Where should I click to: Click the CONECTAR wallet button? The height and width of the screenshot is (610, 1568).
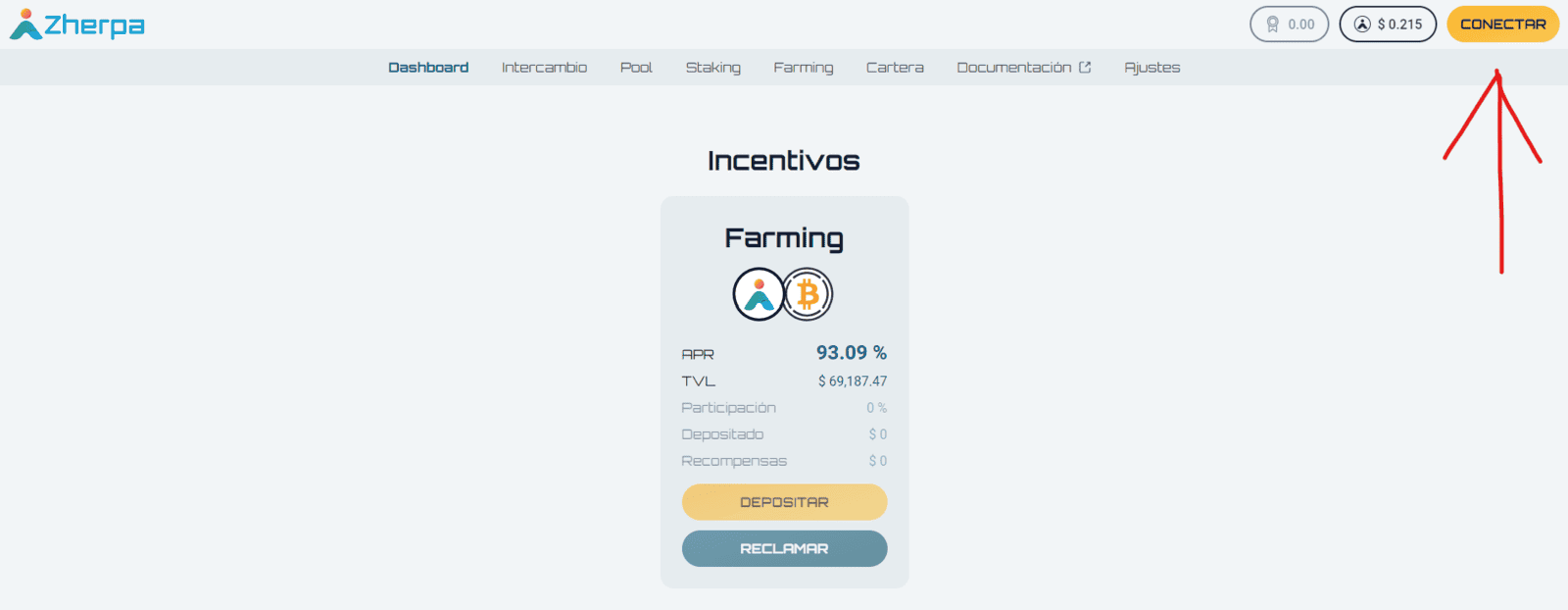(x=1503, y=25)
